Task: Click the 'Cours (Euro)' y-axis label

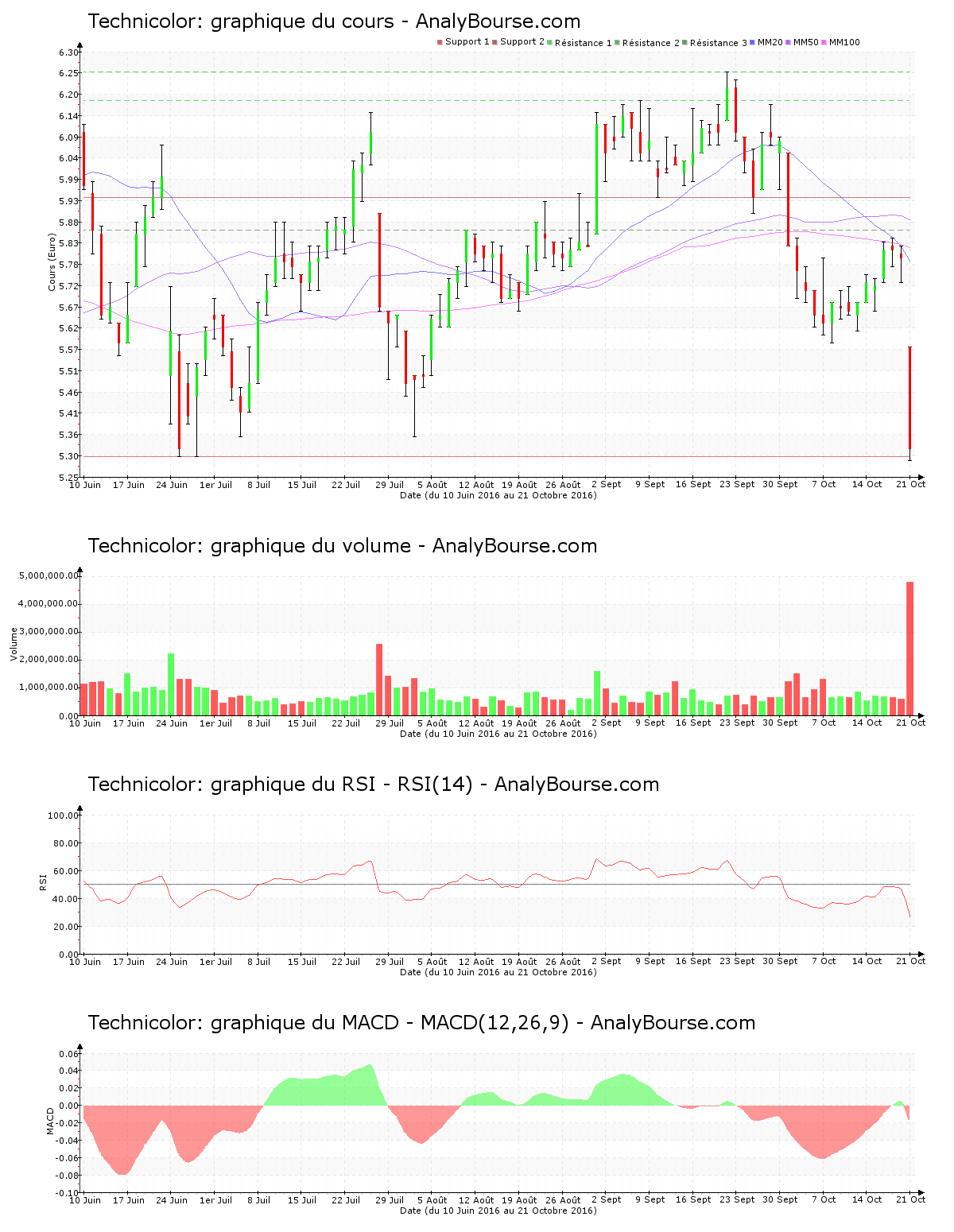Action: click(x=52, y=262)
